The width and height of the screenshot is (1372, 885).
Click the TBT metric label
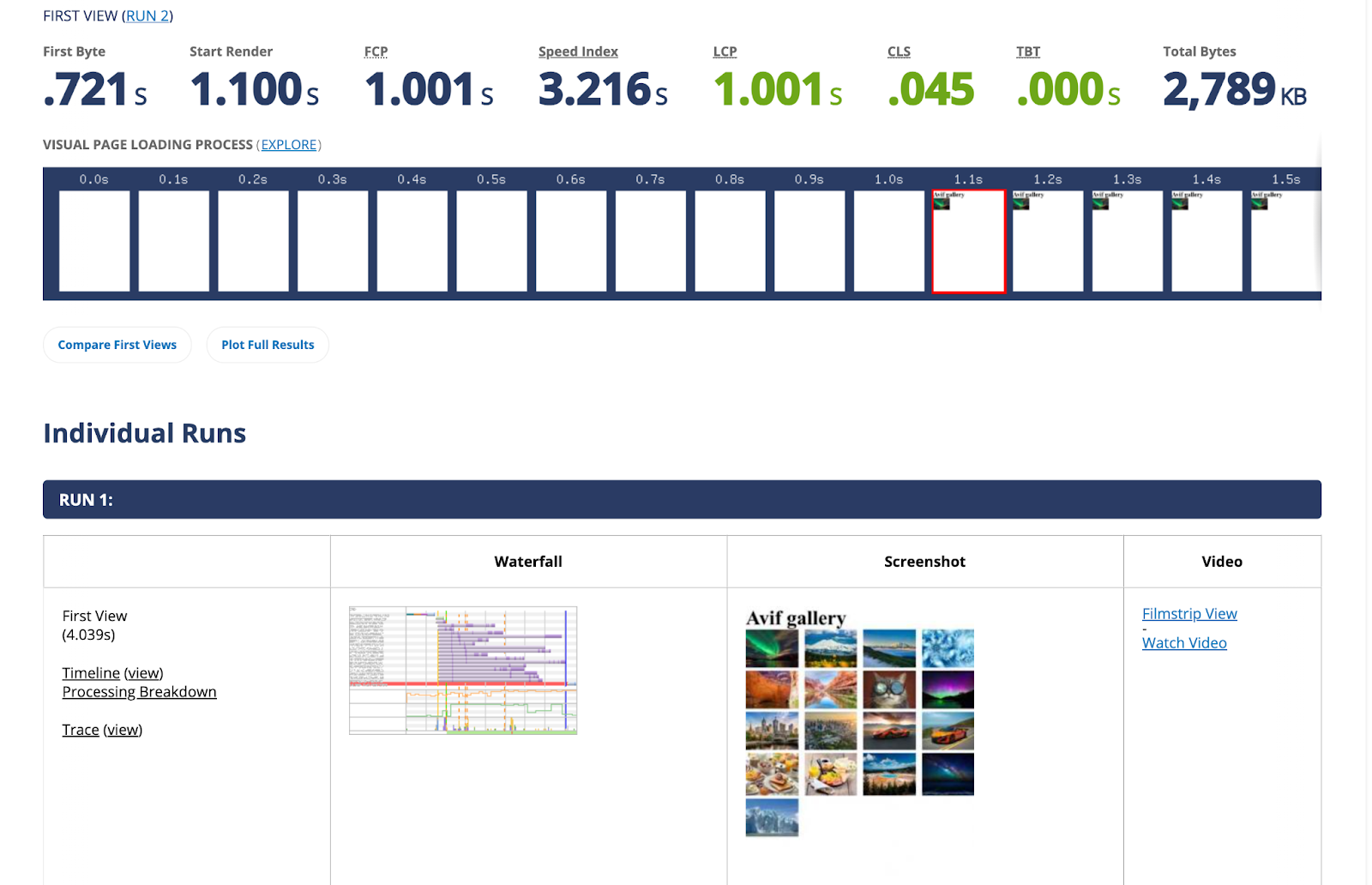[1028, 51]
